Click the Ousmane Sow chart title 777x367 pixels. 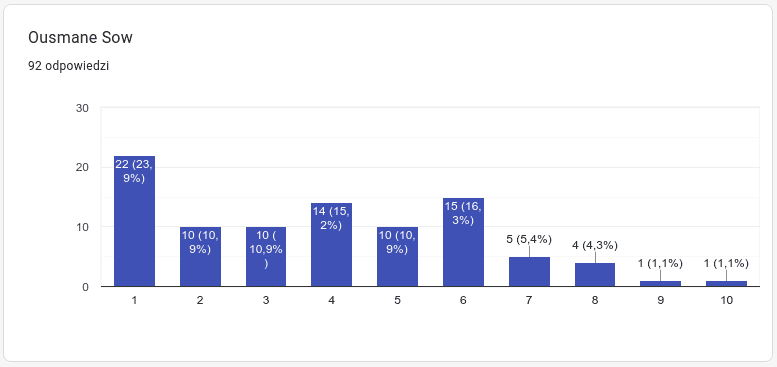pyautogui.click(x=80, y=38)
